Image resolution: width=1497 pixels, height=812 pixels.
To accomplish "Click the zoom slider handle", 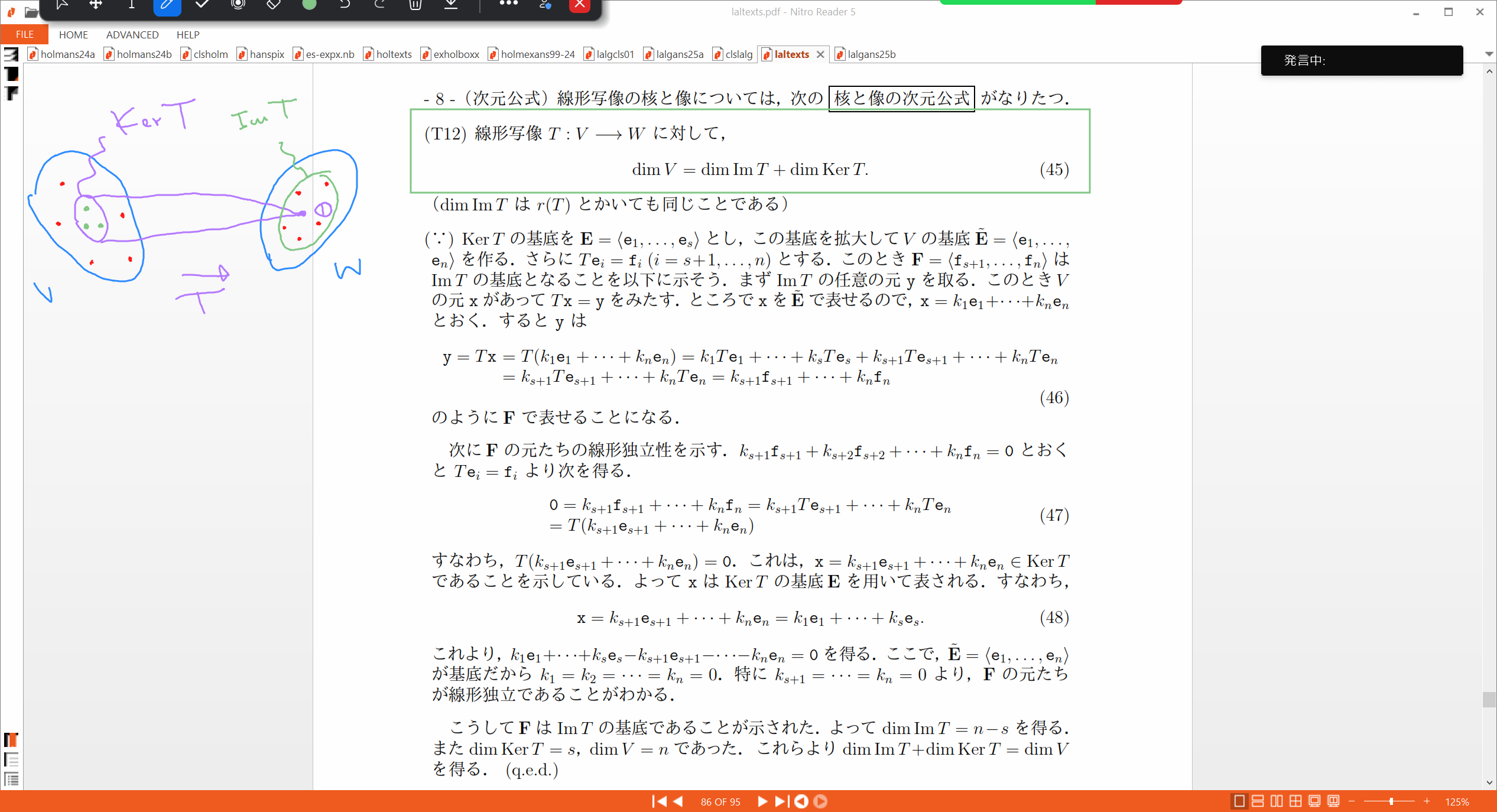I will [x=1391, y=801].
